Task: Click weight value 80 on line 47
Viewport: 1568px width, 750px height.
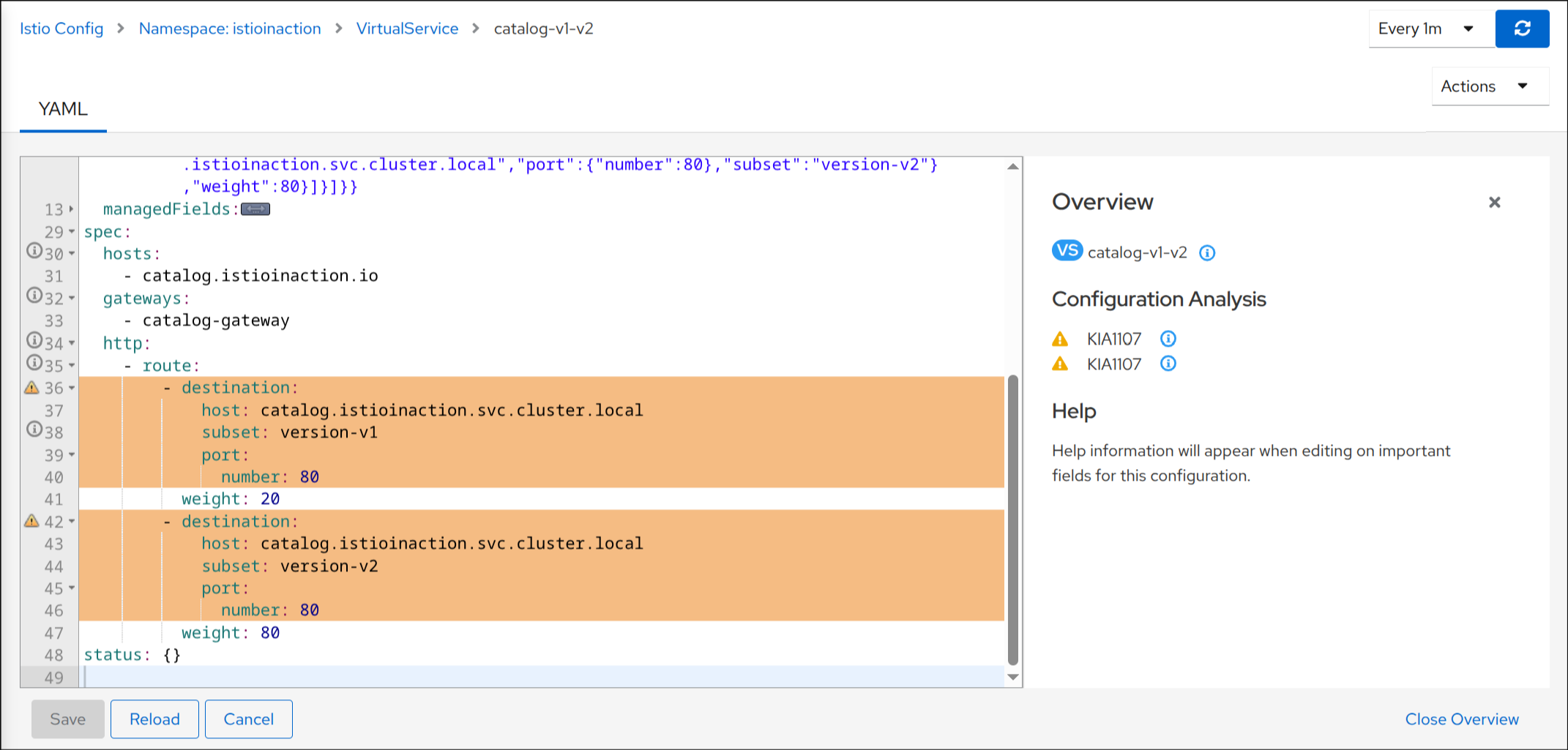Action: coord(270,633)
